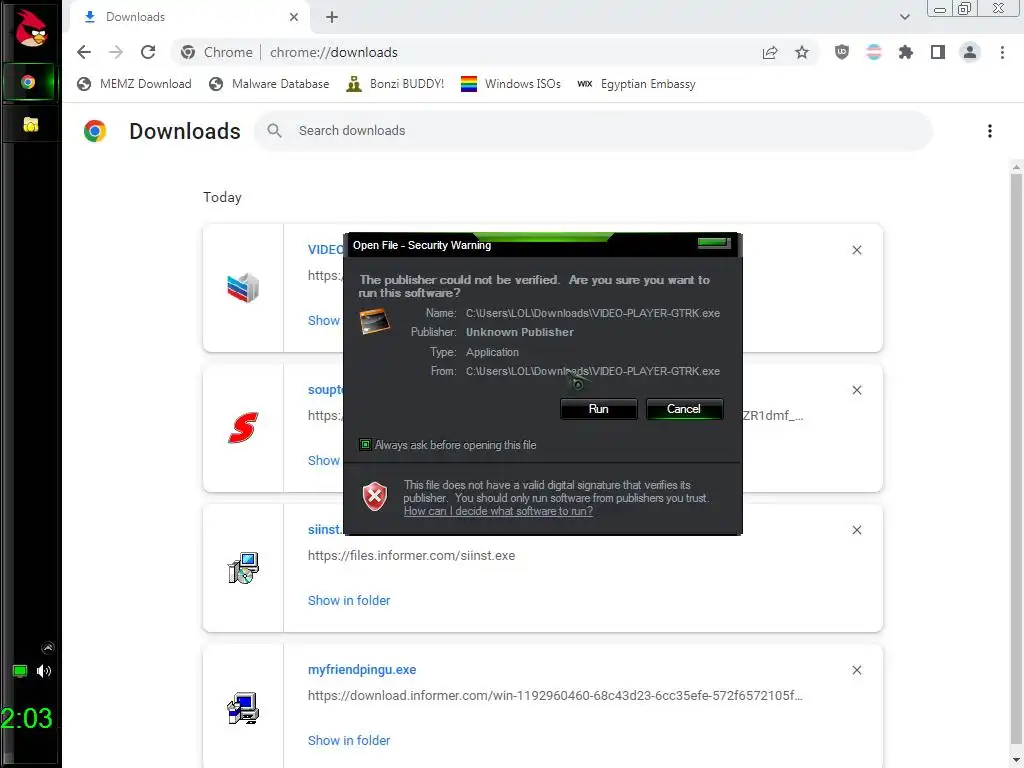Open the Chrome three-dot menu
This screenshot has width=1024, height=768.
[x=1002, y=52]
